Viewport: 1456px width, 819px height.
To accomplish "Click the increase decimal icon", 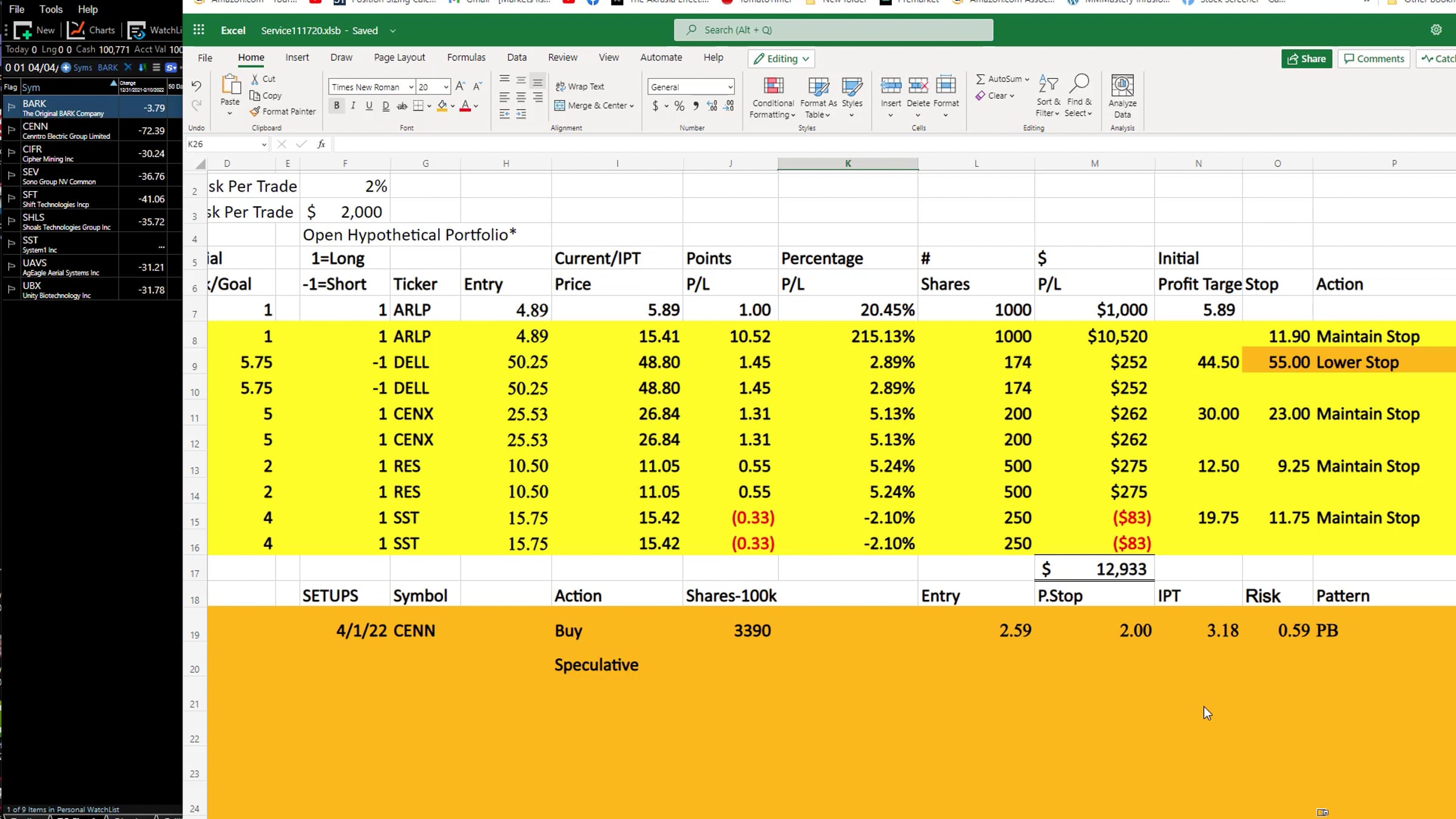I will (x=712, y=106).
